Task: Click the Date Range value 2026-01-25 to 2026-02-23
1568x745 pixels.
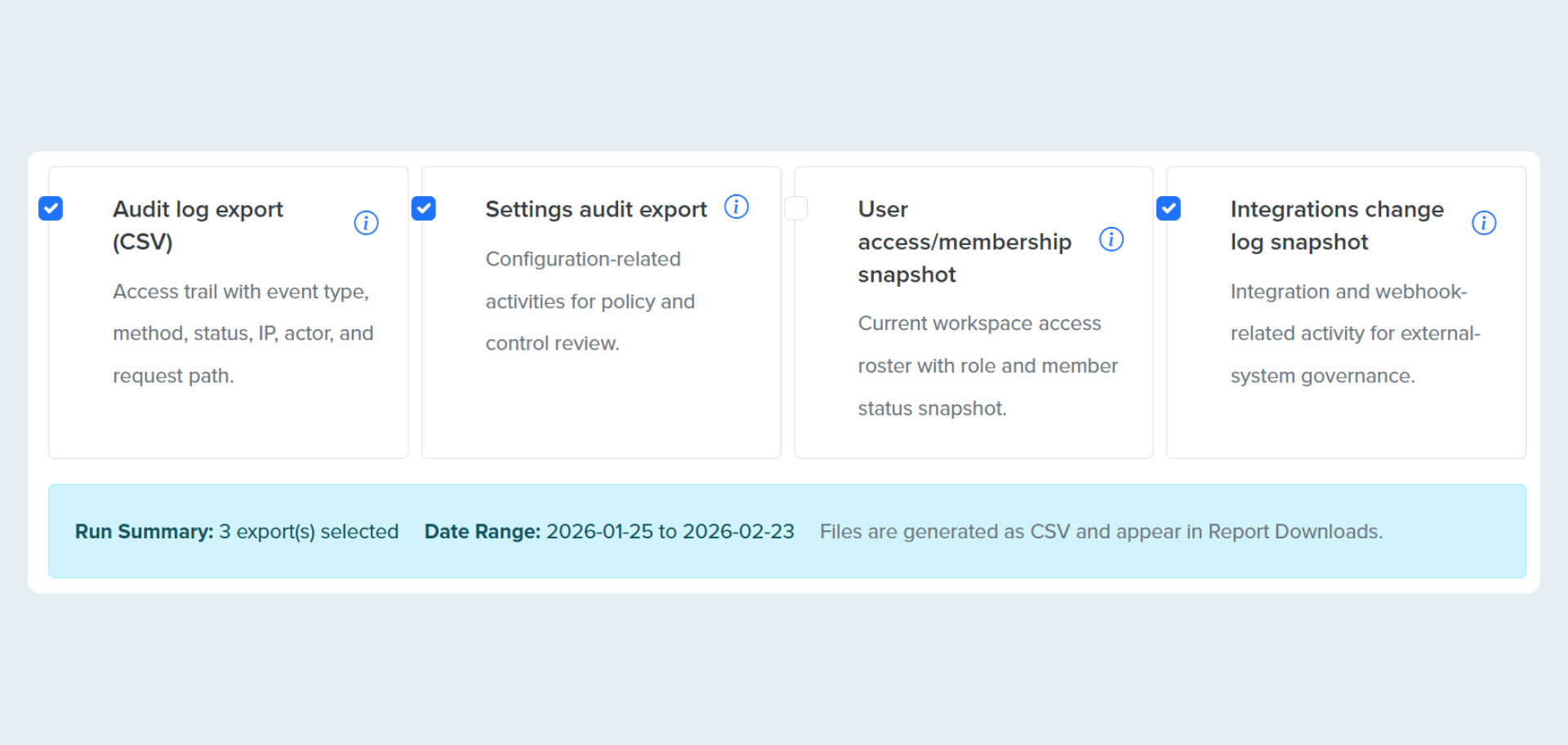Action: pyautogui.click(x=670, y=531)
